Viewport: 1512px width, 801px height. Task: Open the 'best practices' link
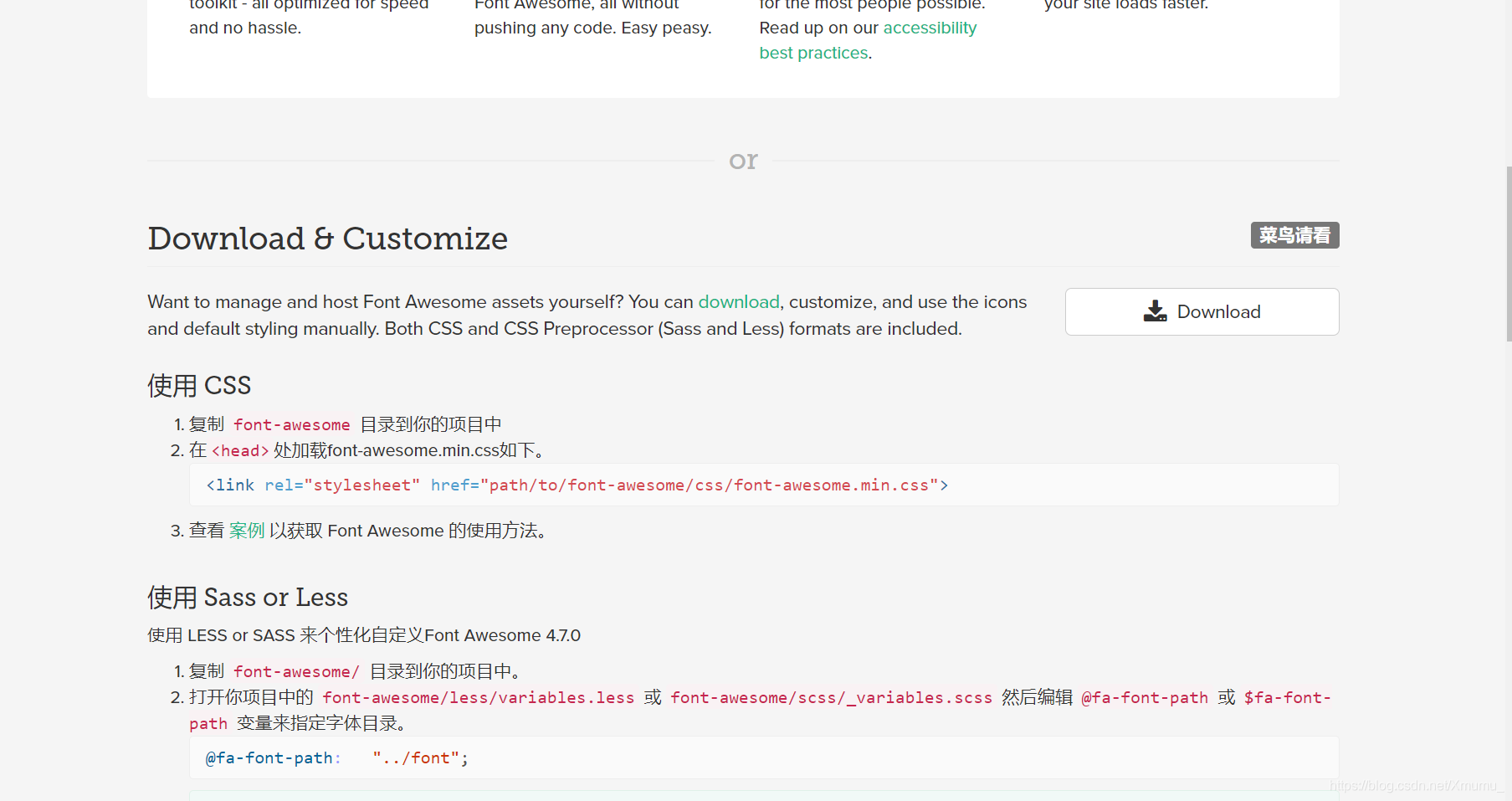[x=813, y=53]
